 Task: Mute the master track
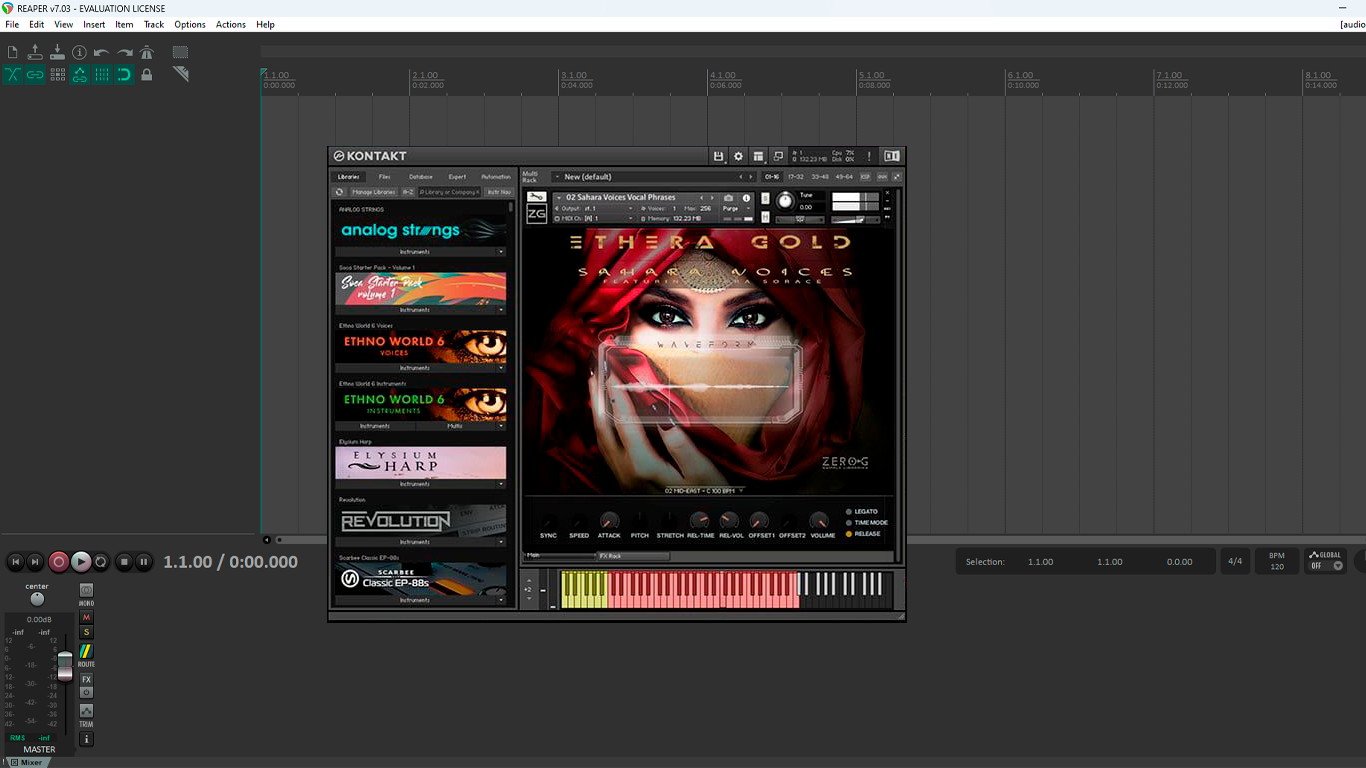86,617
